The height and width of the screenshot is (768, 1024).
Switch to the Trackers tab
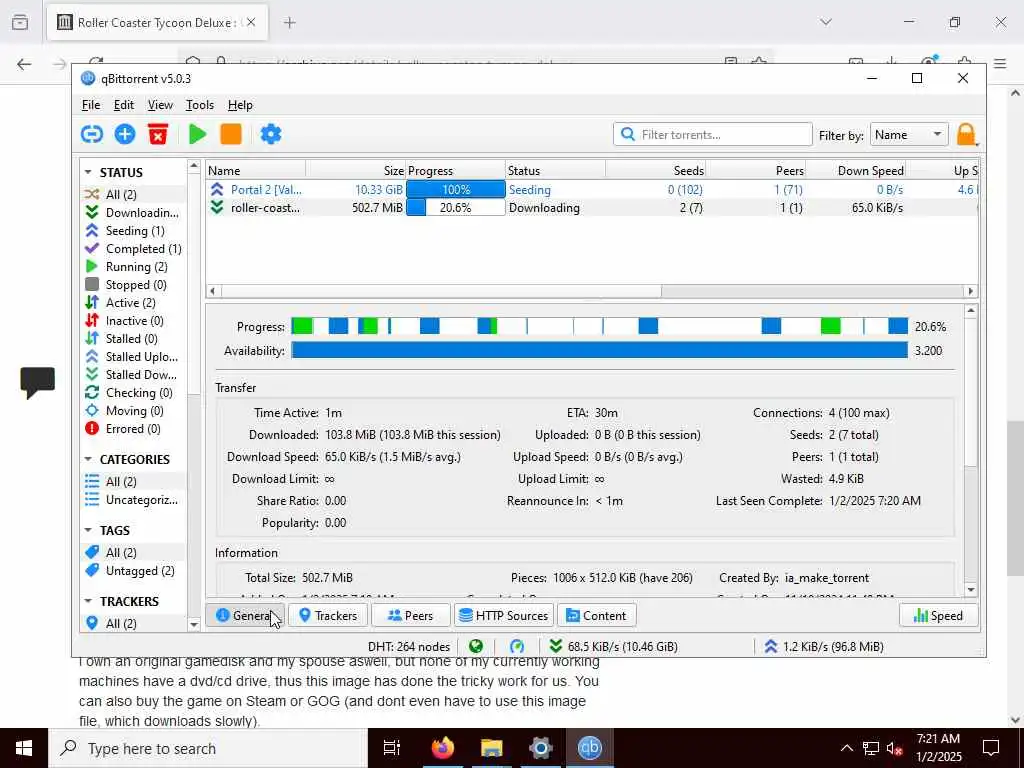point(327,615)
